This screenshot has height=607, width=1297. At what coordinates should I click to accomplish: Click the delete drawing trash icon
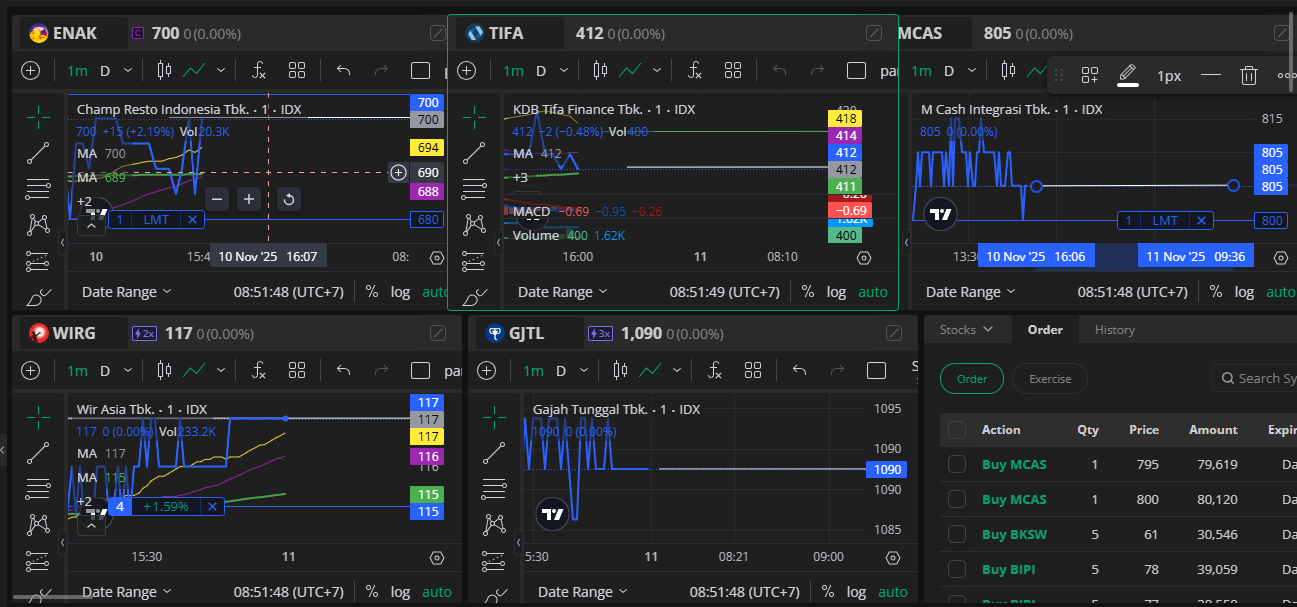pos(1248,75)
